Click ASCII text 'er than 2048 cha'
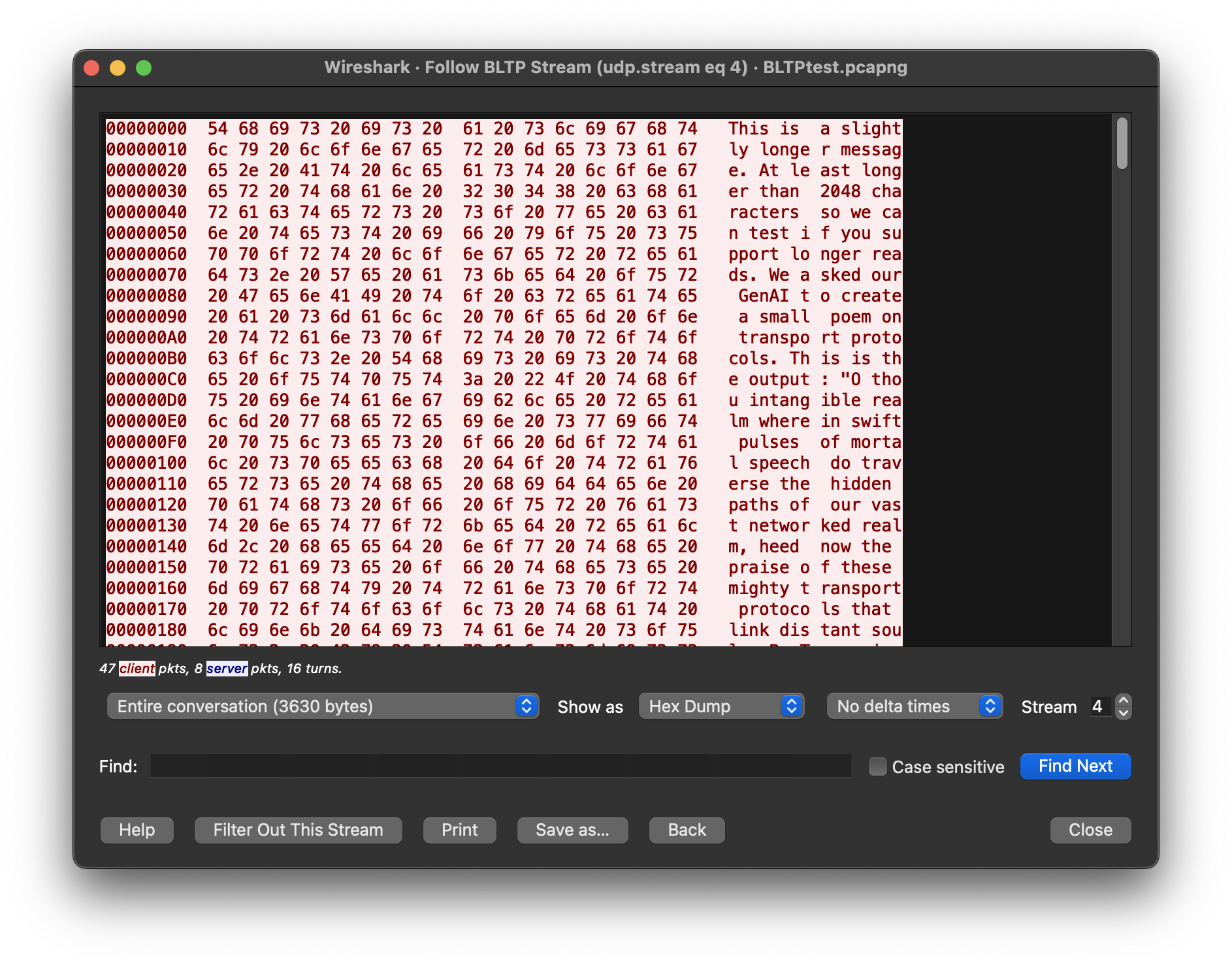The height and width of the screenshot is (965, 1232). click(x=815, y=191)
